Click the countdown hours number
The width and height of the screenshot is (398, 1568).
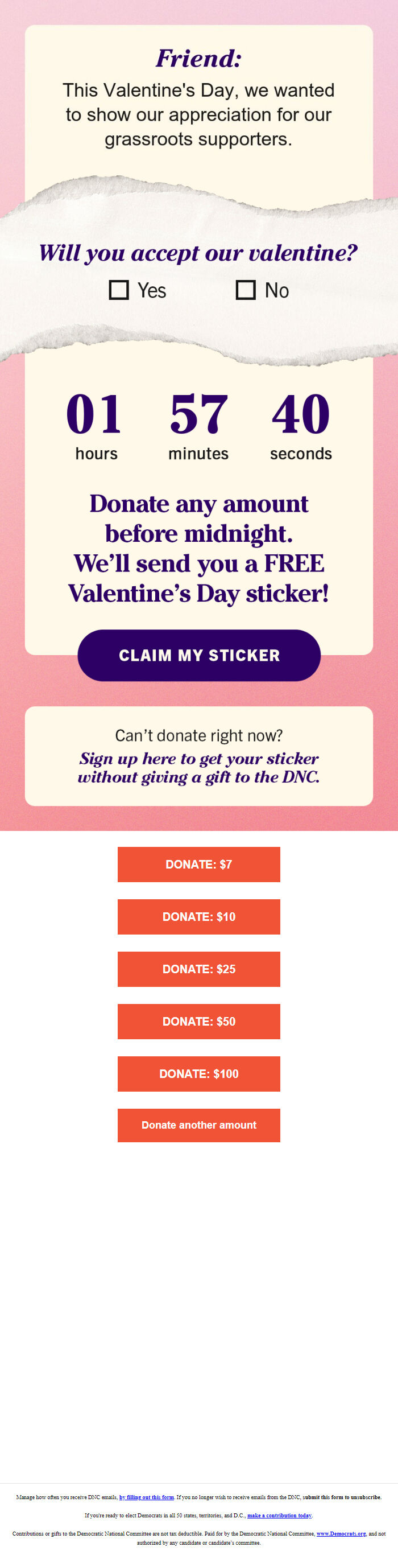tap(94, 414)
